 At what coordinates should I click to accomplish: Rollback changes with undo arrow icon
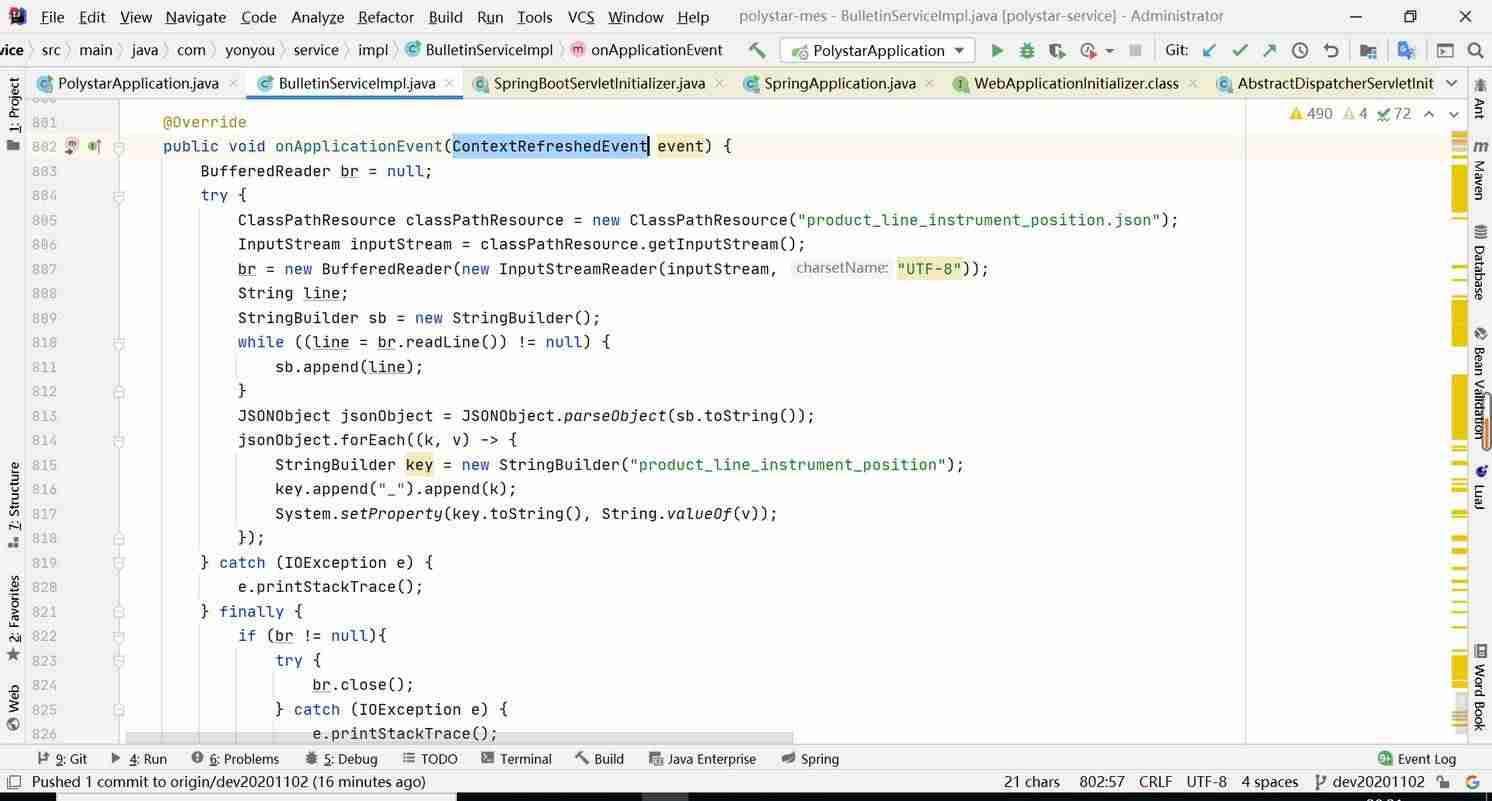tap(1331, 50)
